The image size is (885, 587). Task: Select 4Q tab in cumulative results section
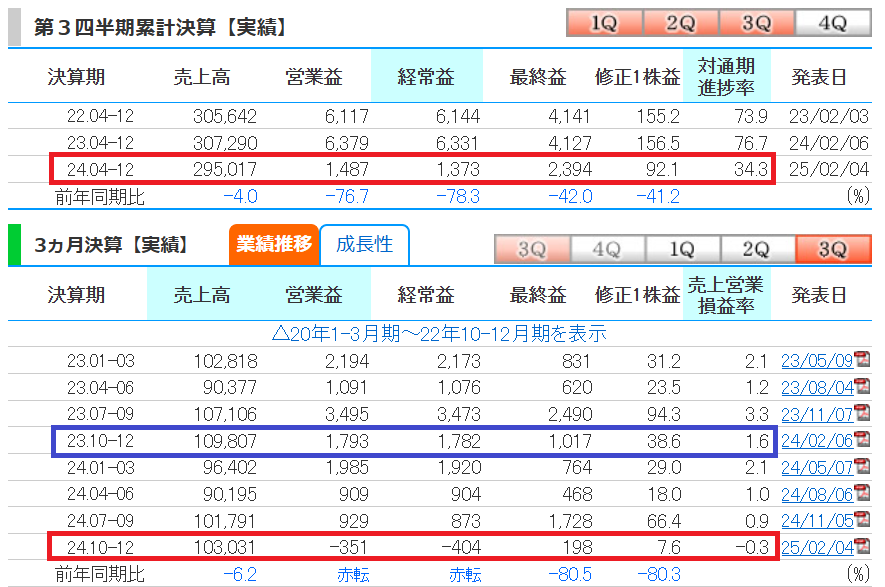point(833,23)
